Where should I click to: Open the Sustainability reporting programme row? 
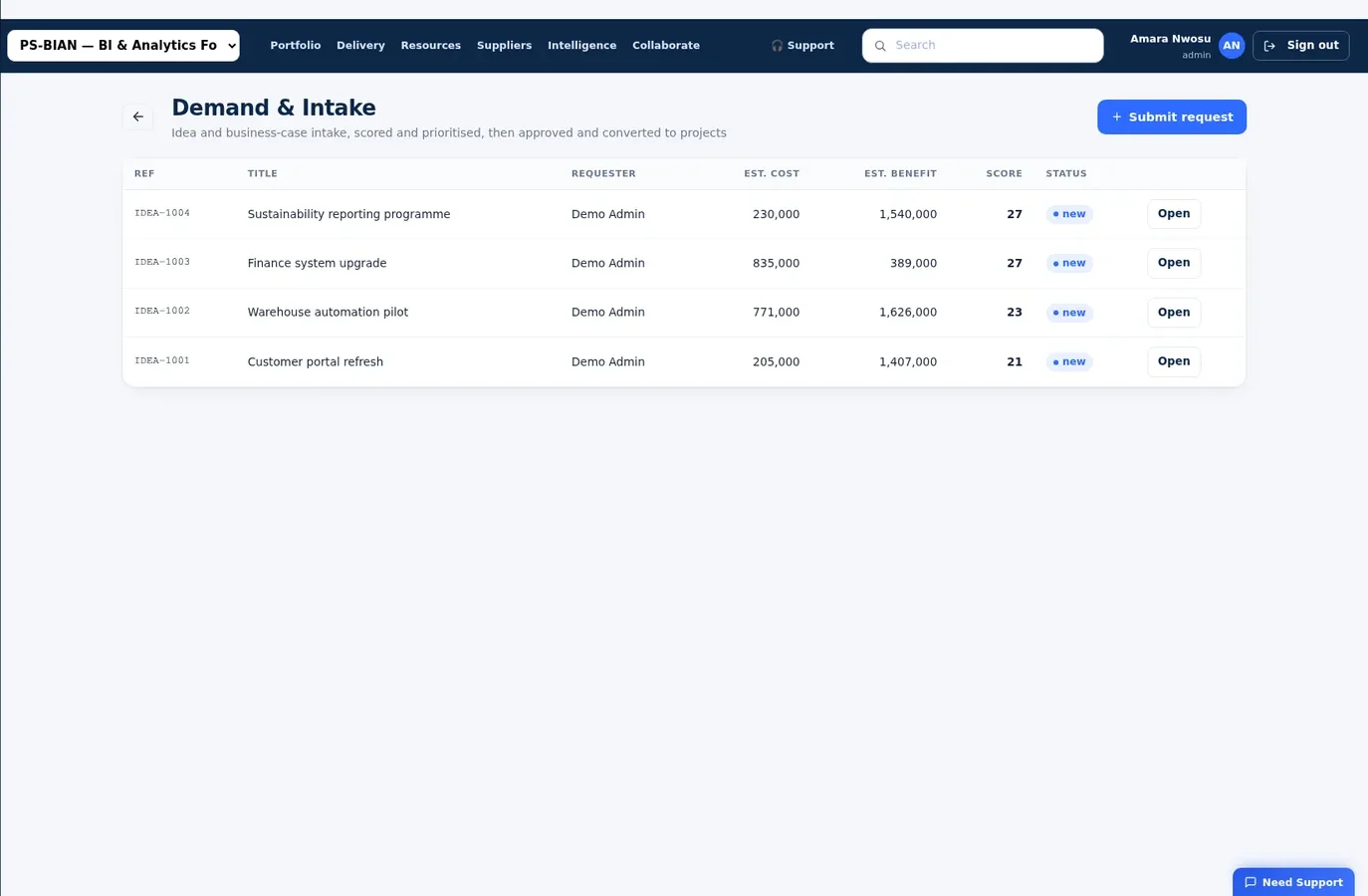[x=1174, y=214]
